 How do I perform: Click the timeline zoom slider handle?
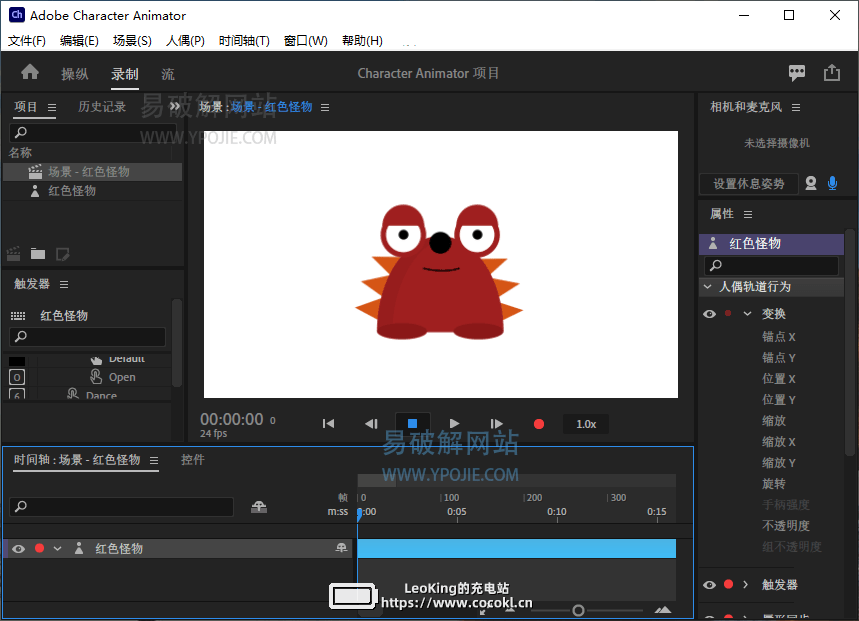tap(578, 610)
